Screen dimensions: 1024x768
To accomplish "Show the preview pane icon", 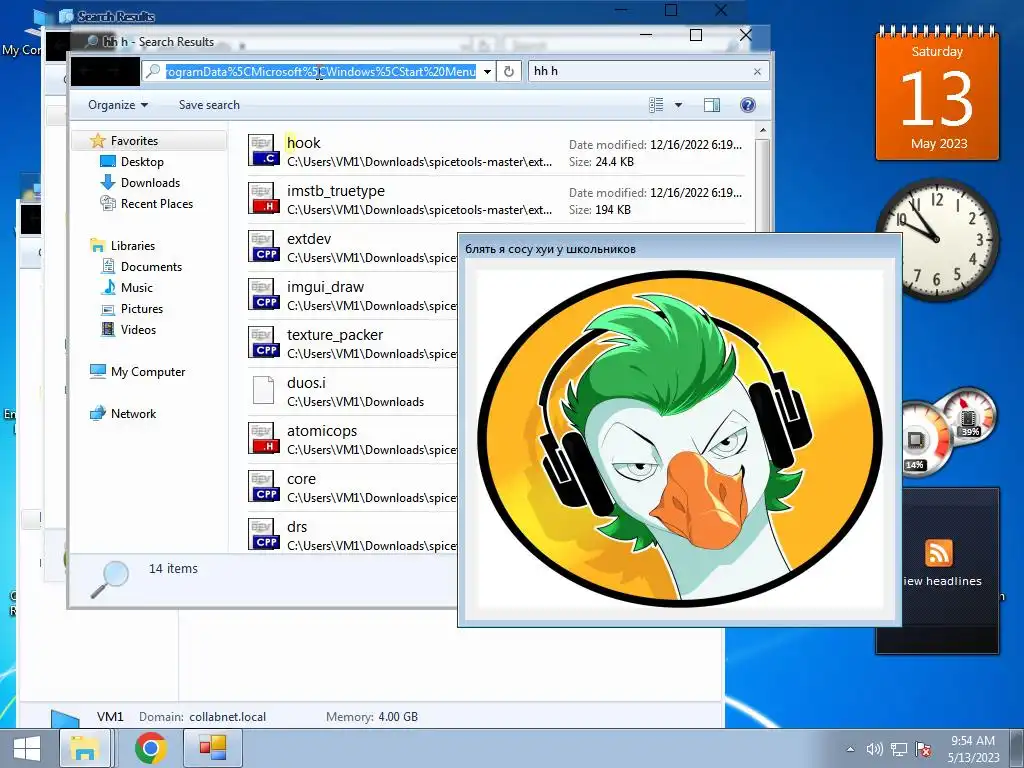I will pos(712,105).
